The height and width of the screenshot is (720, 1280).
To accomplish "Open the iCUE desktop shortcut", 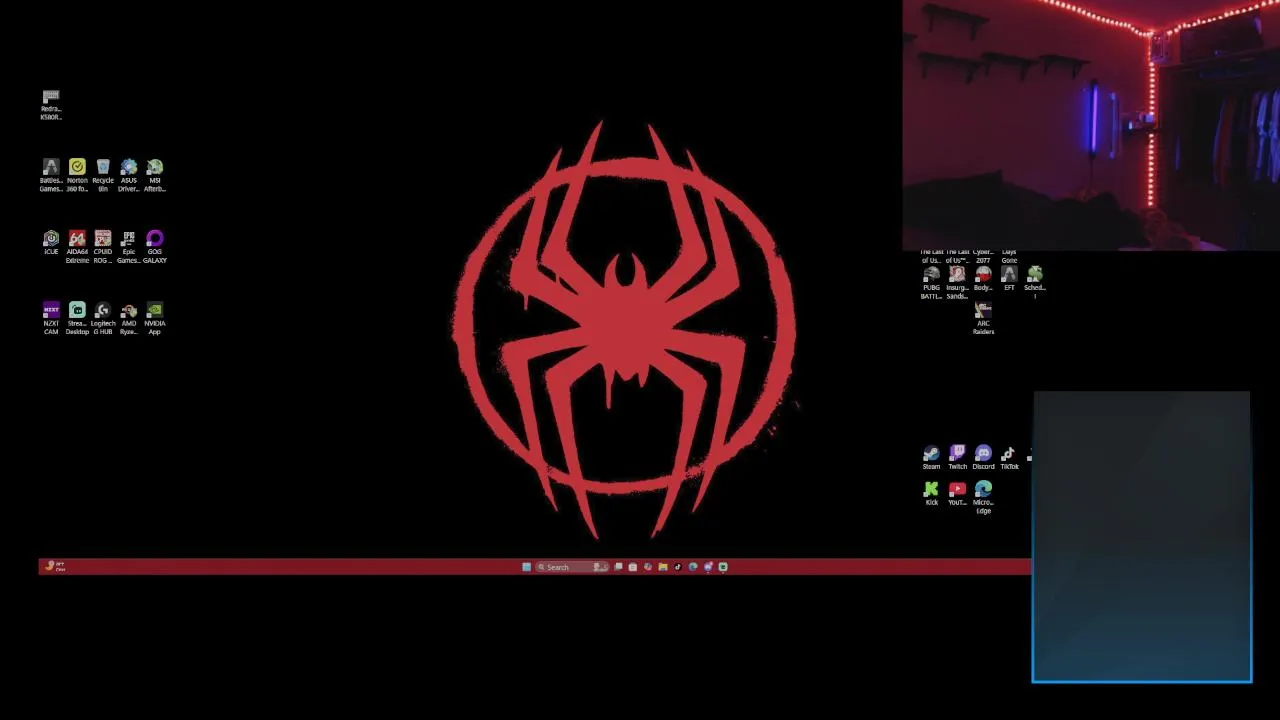I will tap(51, 243).
